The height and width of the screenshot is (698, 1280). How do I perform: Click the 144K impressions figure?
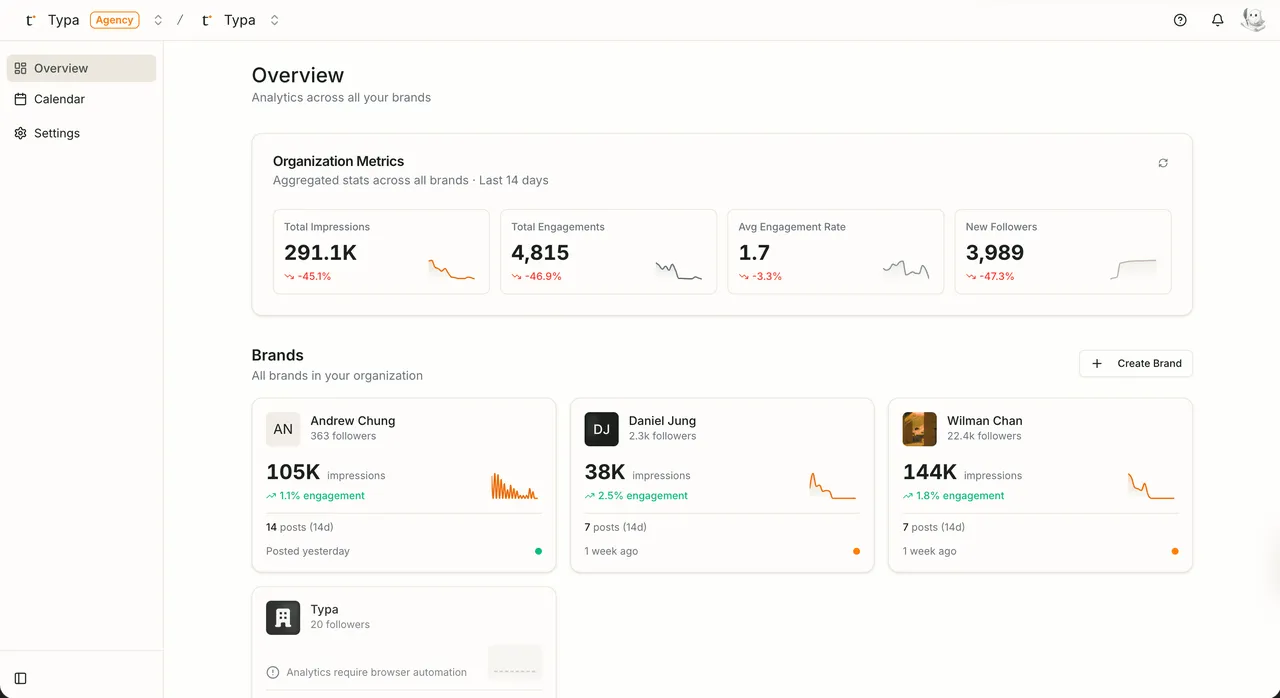[x=930, y=472]
